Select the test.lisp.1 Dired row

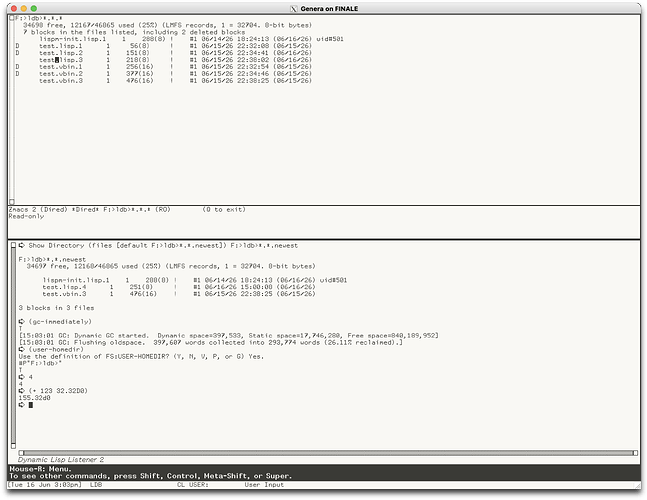click(164, 46)
